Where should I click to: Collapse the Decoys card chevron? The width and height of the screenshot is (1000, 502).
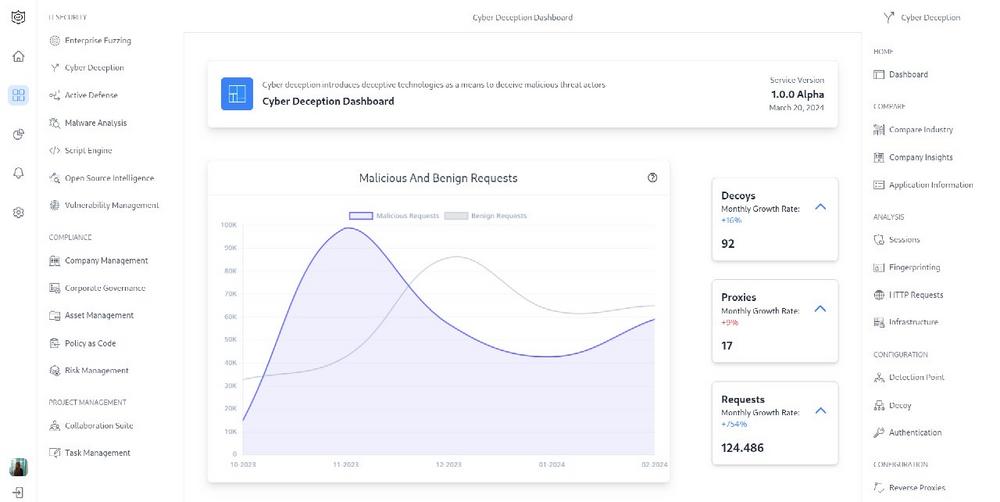[x=820, y=206]
